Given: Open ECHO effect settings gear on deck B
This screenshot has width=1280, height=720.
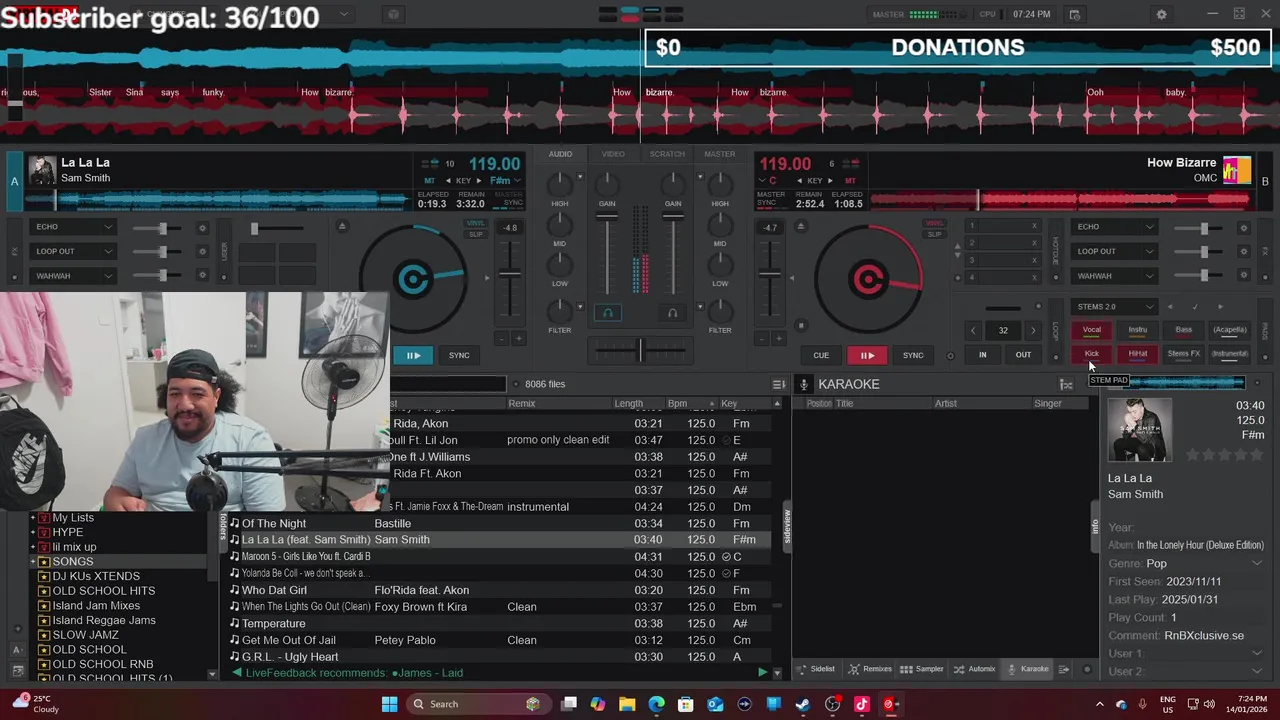Looking at the screenshot, I should [x=1243, y=227].
